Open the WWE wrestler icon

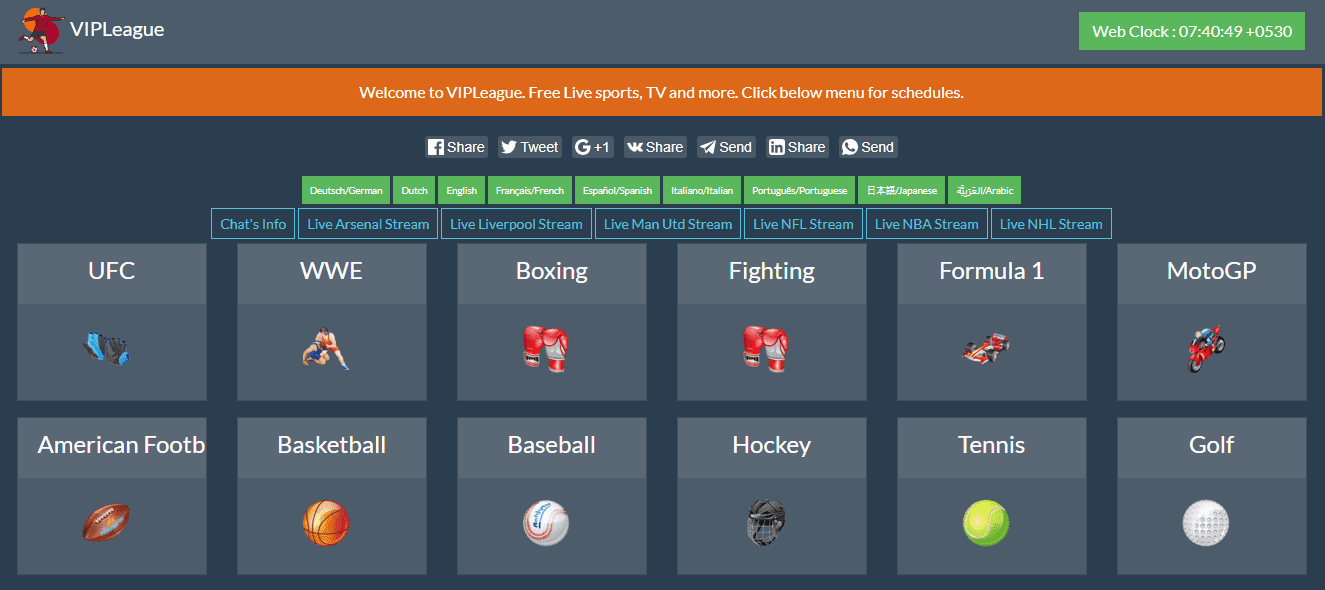326,349
